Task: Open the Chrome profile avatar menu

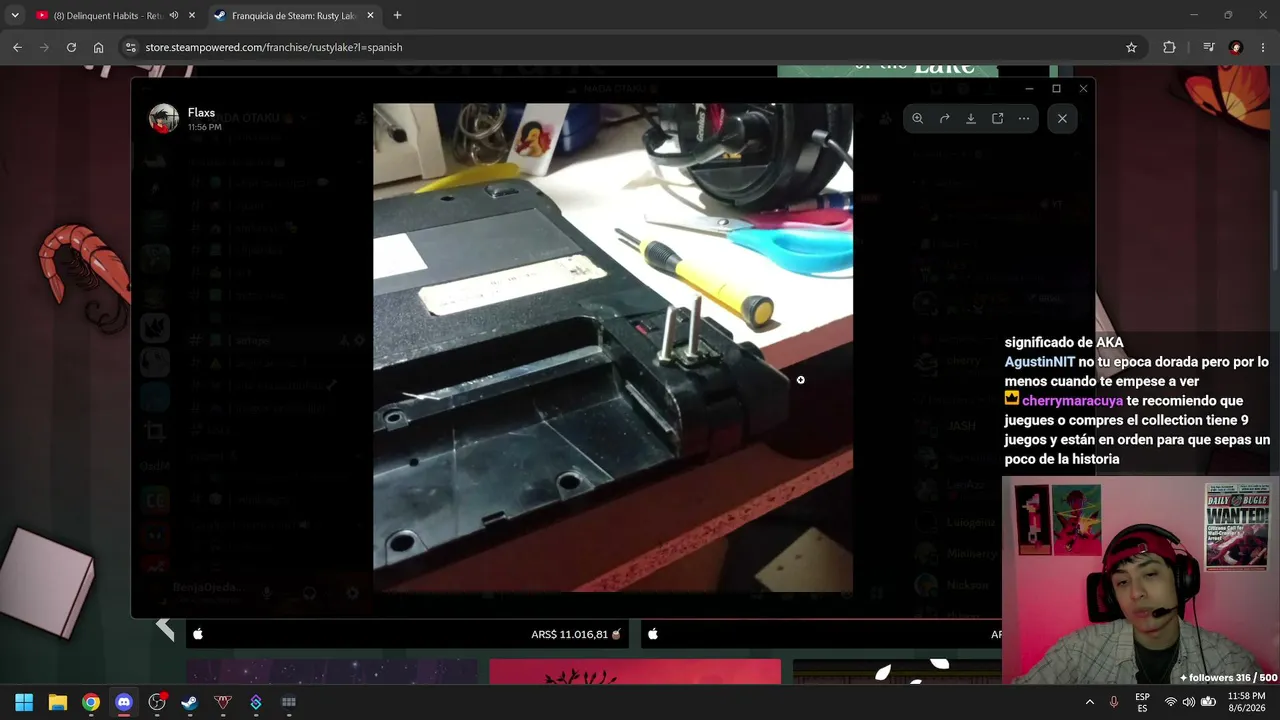Action: [x=1236, y=47]
